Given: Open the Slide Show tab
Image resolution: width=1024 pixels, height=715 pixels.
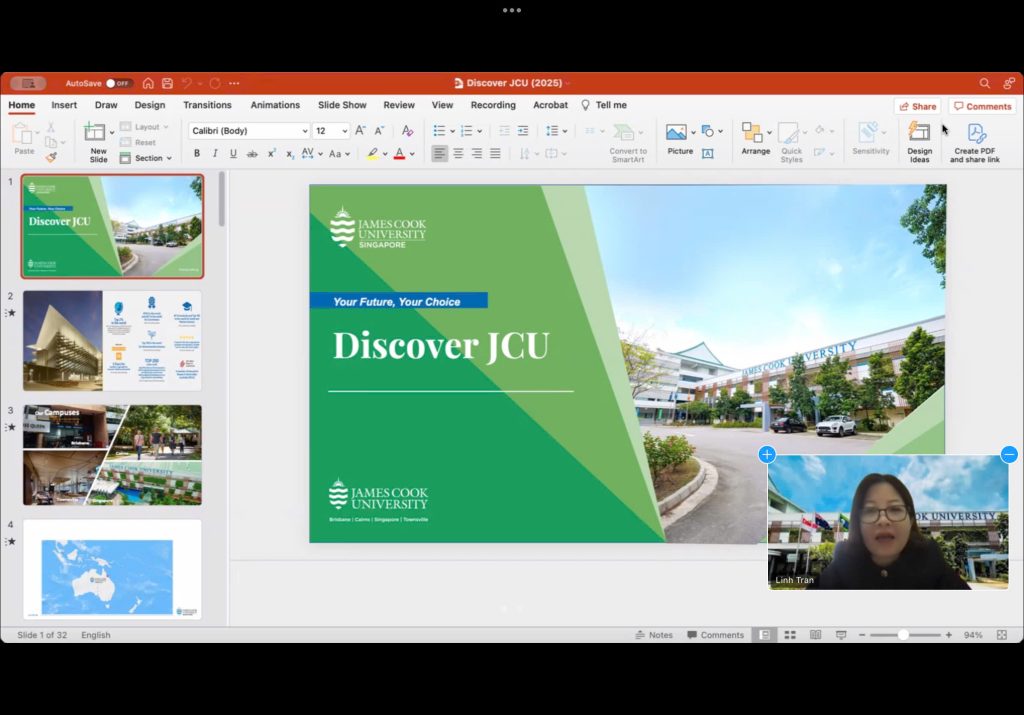Looking at the screenshot, I should [342, 104].
